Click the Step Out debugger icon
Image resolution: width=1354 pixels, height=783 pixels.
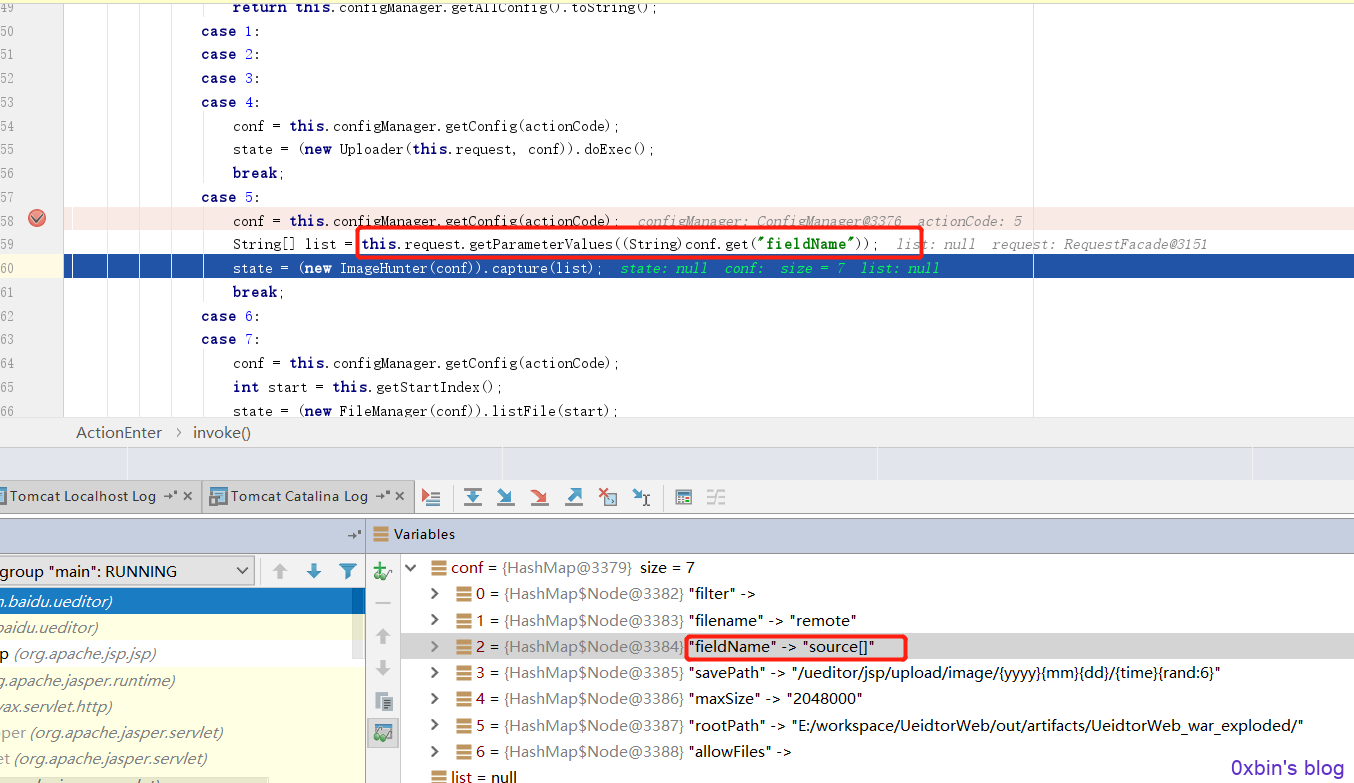coord(573,496)
